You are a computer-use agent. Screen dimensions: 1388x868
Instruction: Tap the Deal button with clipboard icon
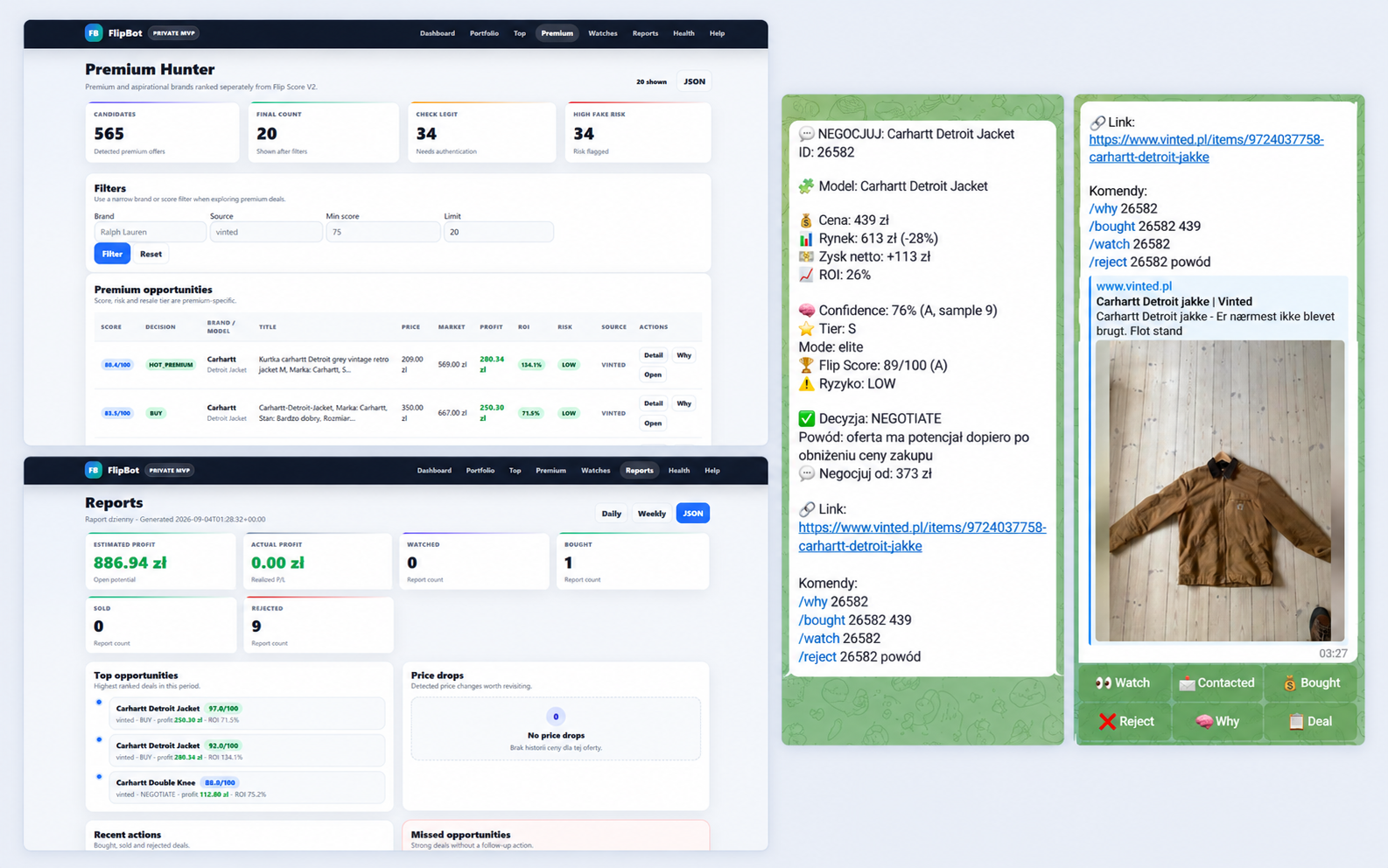1311,722
